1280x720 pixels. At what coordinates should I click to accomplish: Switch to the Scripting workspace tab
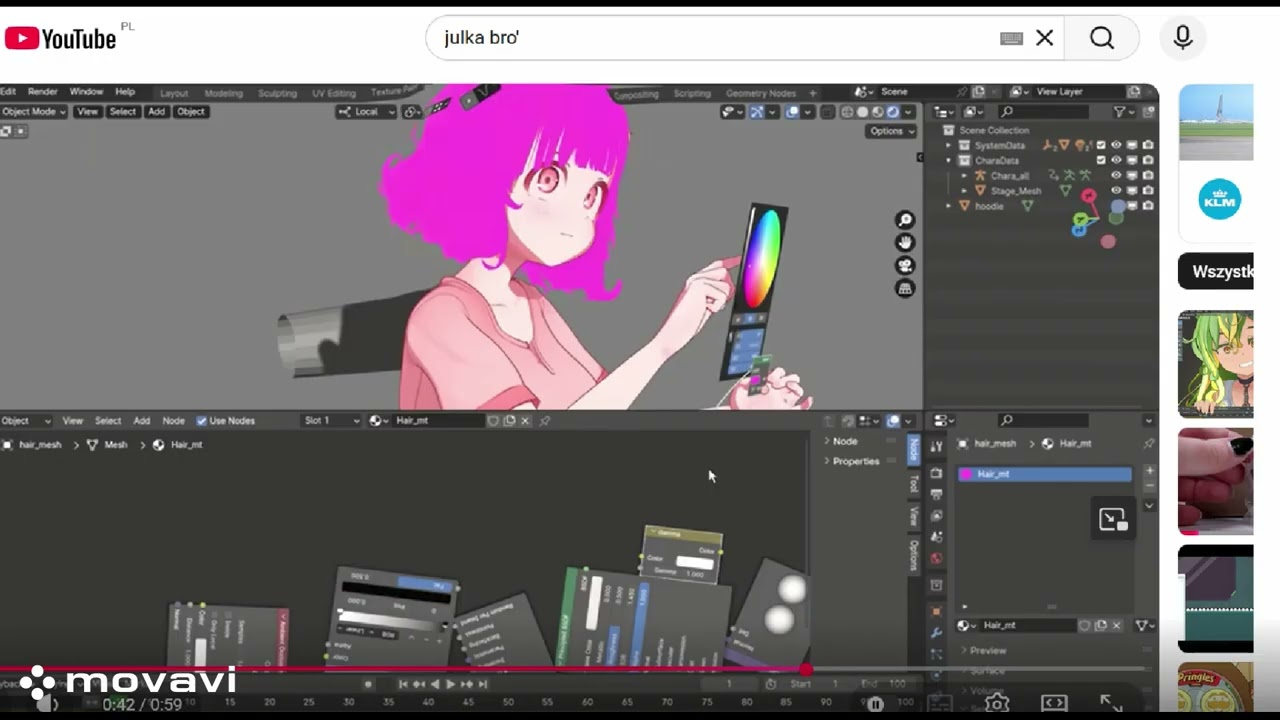pyautogui.click(x=691, y=93)
